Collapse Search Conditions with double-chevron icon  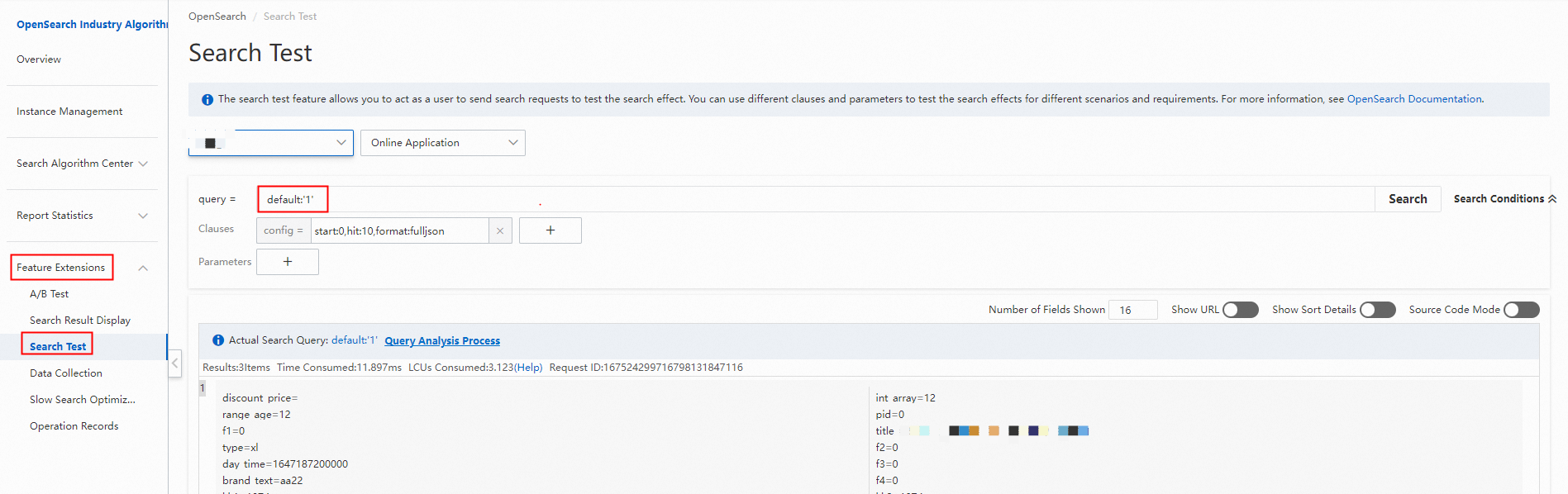tap(1552, 199)
